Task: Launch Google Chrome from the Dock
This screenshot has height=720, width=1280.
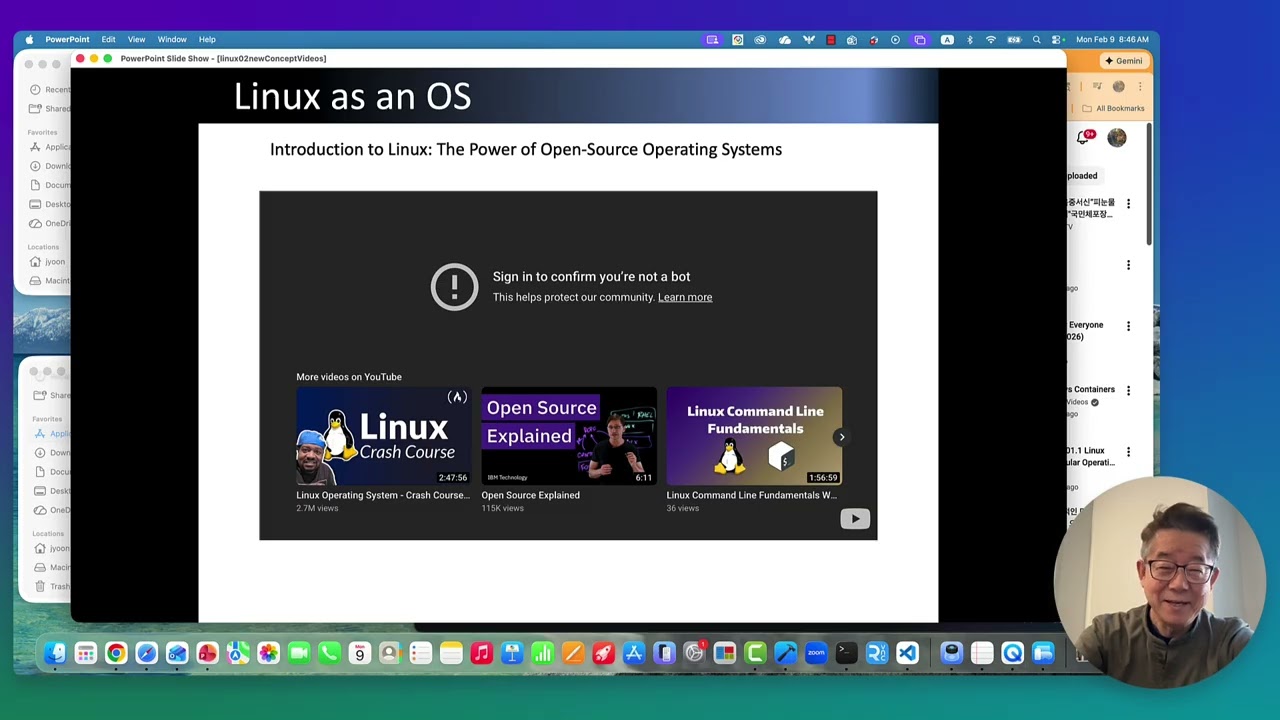Action: point(116,654)
